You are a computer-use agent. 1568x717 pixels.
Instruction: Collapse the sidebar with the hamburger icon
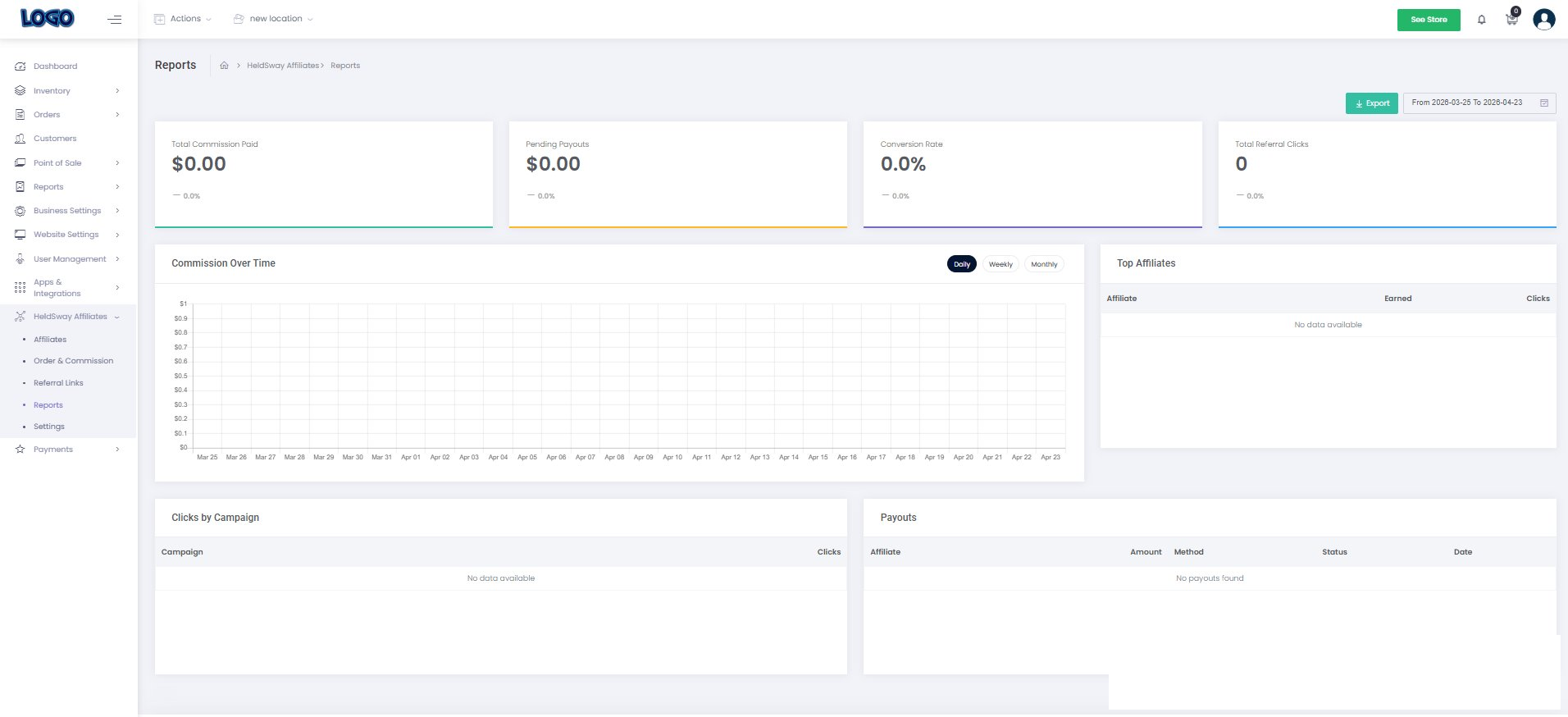(115, 19)
